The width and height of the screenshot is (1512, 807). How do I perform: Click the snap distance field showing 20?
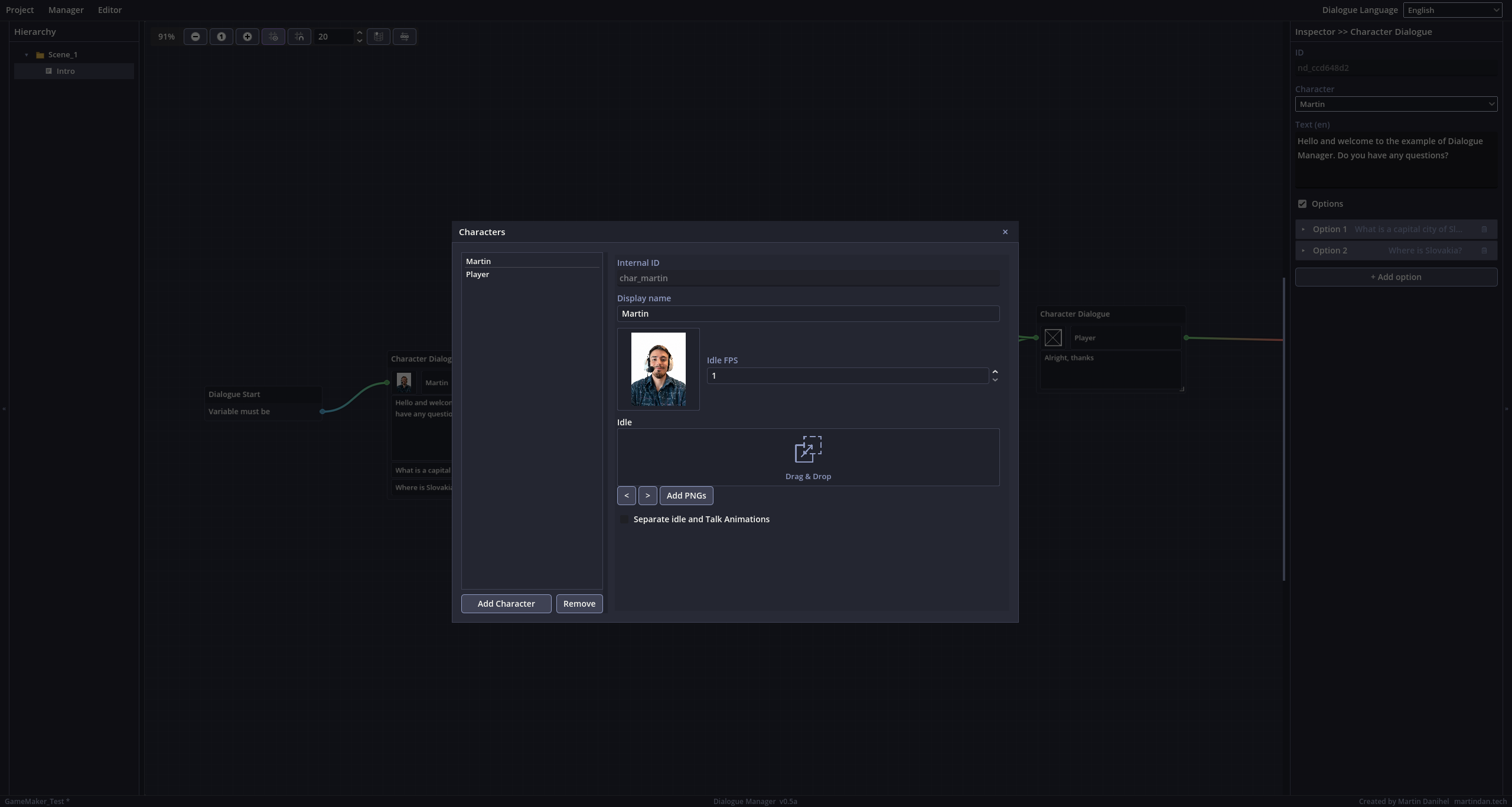point(334,37)
